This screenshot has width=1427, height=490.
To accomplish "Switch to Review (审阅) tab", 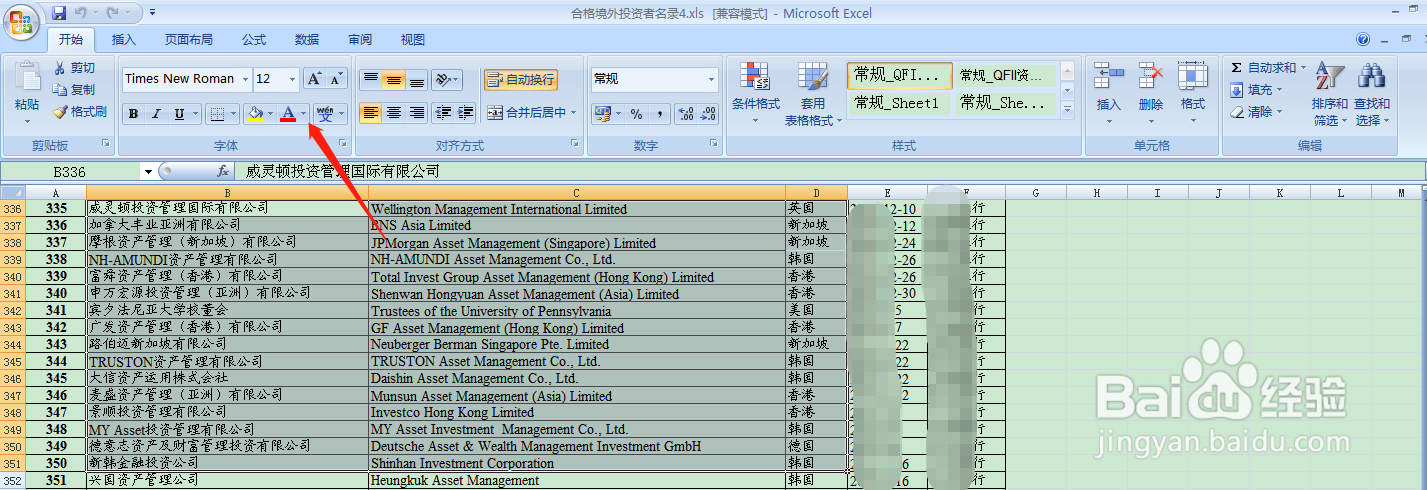I will click(360, 40).
